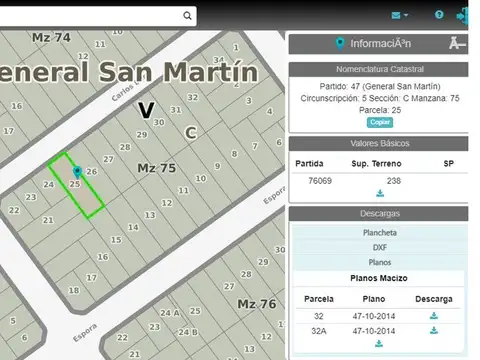Click the Descargas panel header

click(378, 214)
